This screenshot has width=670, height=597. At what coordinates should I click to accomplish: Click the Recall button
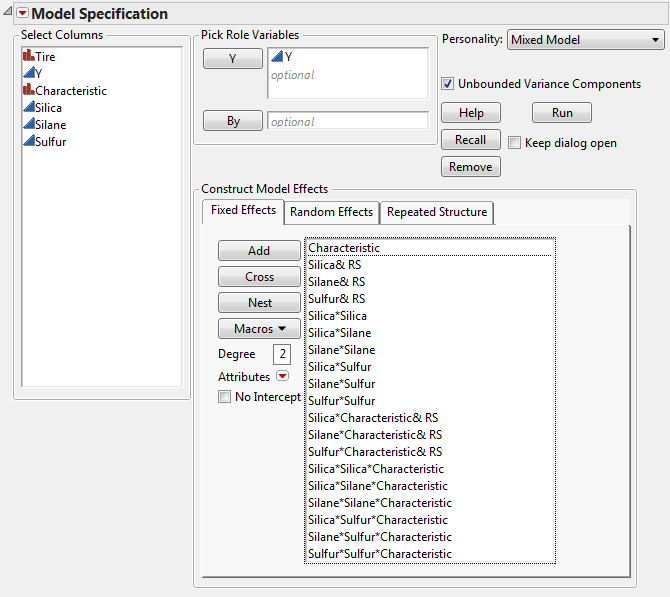coord(471,140)
